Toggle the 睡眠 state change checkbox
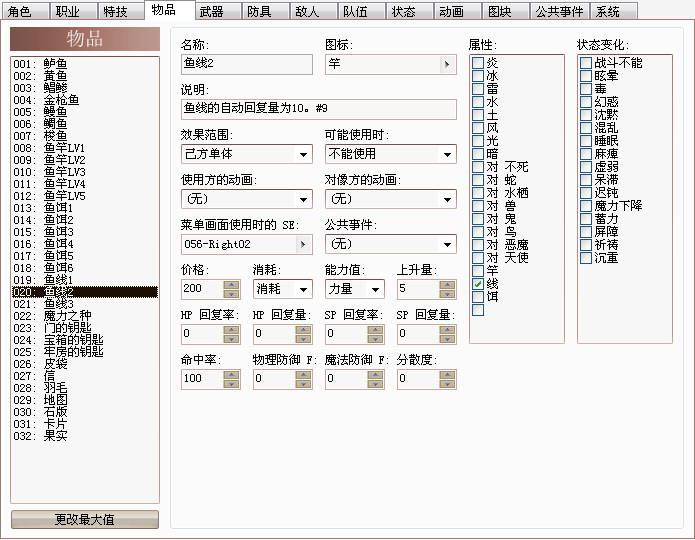This screenshot has height=540, width=695. pos(586,141)
